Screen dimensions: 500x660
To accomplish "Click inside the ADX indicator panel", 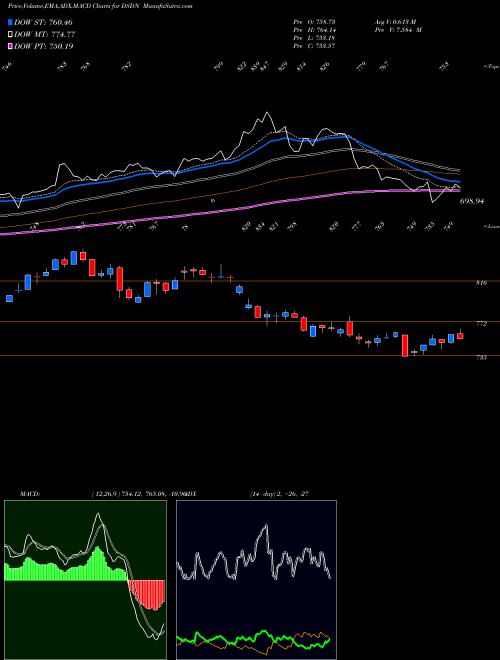I will coord(256,580).
